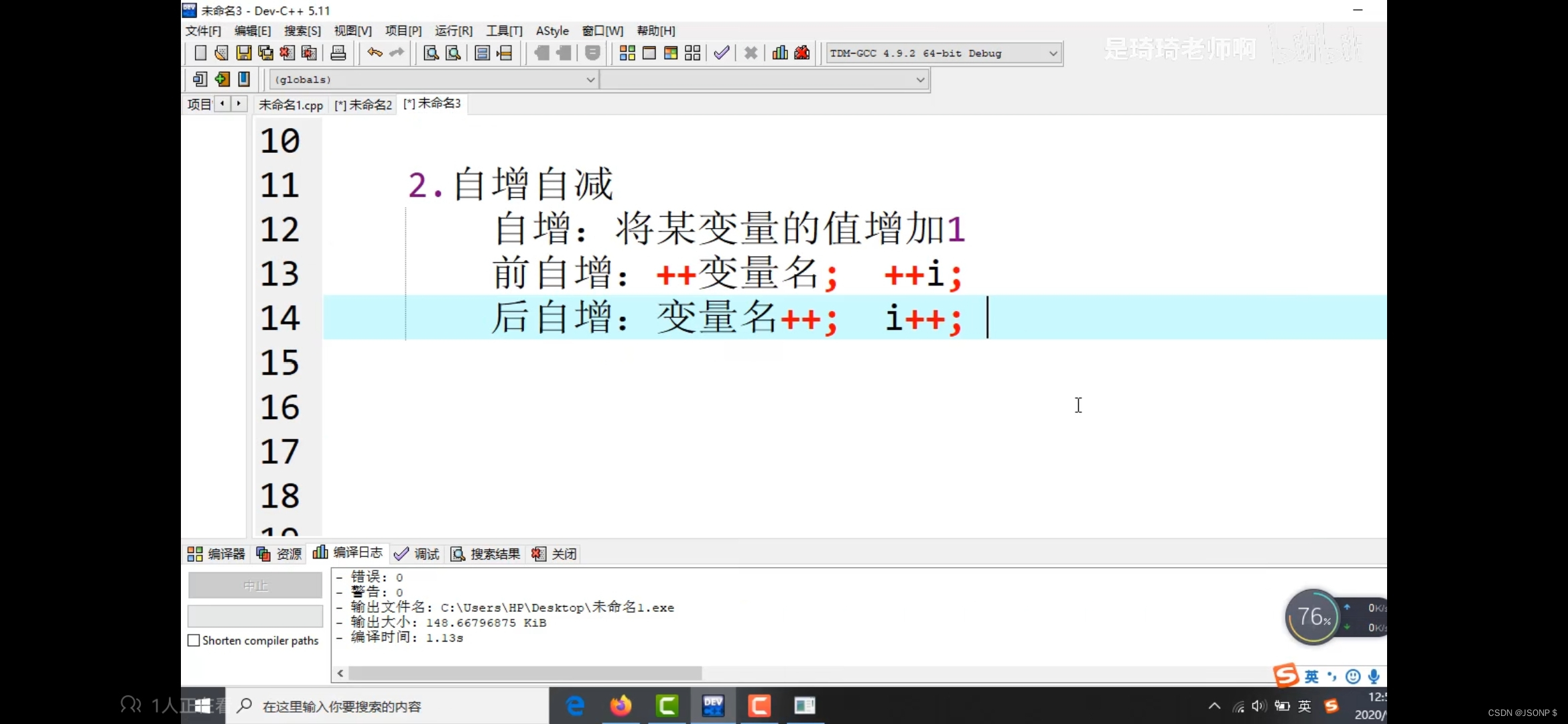Click the New file toolbar icon
Viewport: 1568px width, 724px height.
click(200, 53)
